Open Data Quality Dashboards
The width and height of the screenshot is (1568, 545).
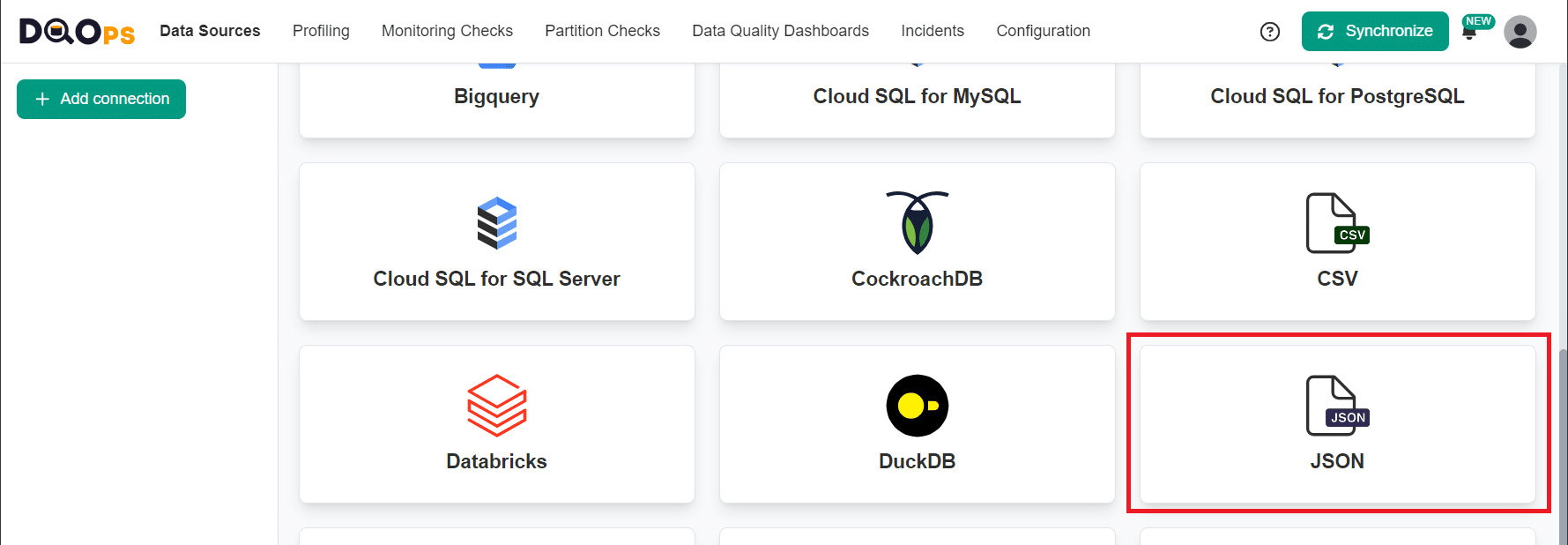pos(780,31)
